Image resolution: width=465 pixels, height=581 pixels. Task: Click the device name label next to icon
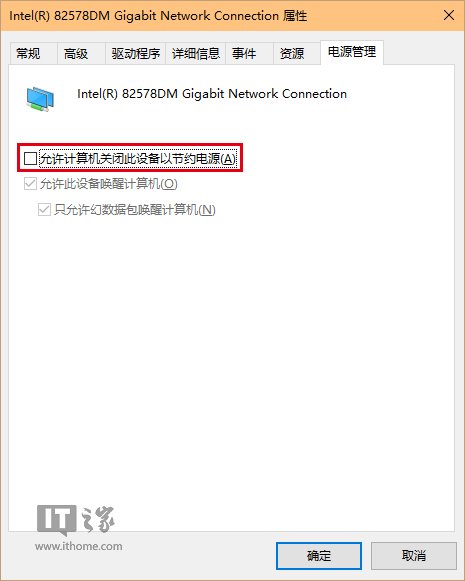click(x=212, y=94)
